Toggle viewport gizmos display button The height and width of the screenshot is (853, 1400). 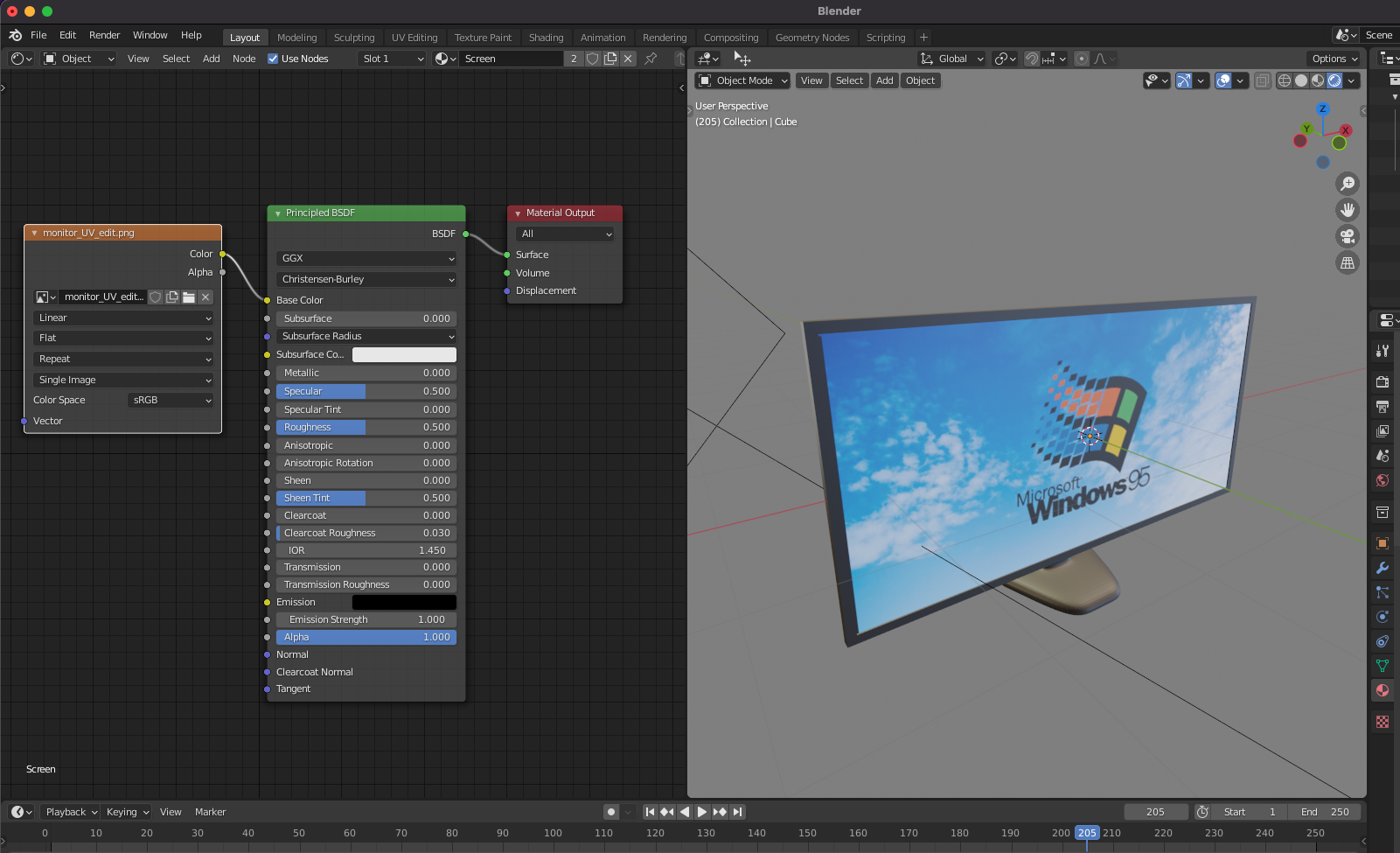coord(1184,80)
